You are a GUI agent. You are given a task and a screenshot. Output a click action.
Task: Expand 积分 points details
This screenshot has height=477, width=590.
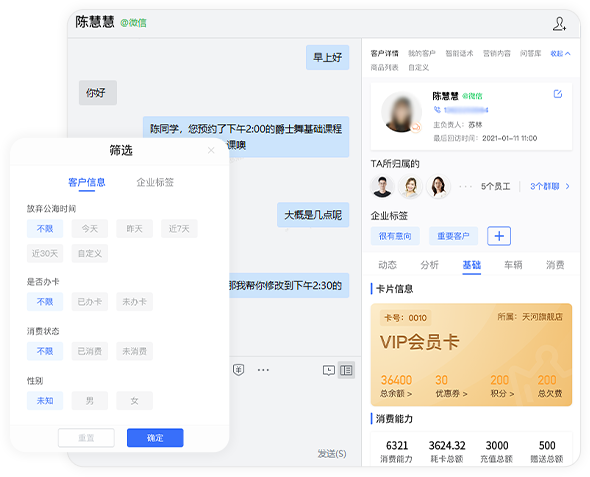pyautogui.click(x=502, y=393)
